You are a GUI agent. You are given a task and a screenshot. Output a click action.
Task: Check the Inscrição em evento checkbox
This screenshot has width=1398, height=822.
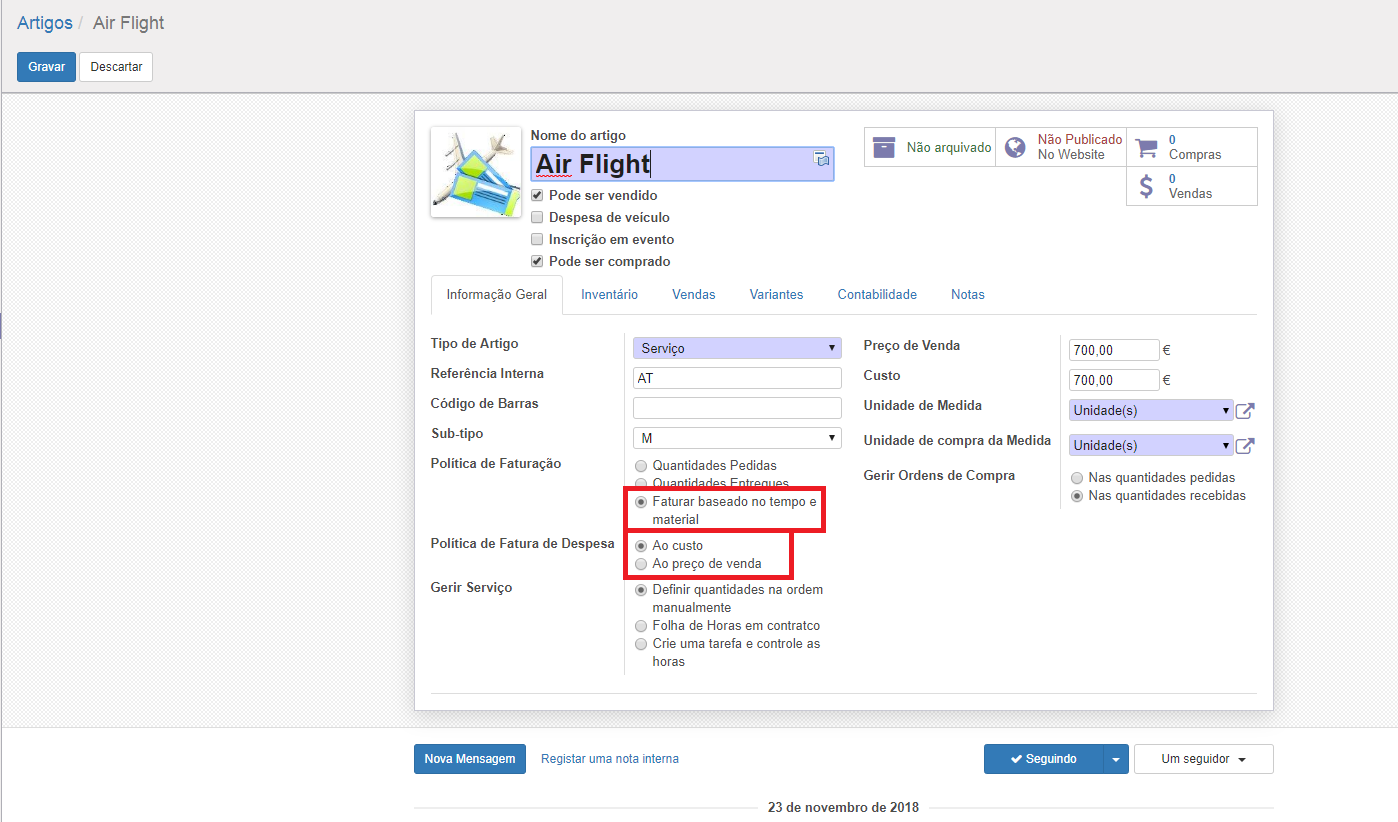[x=538, y=240]
